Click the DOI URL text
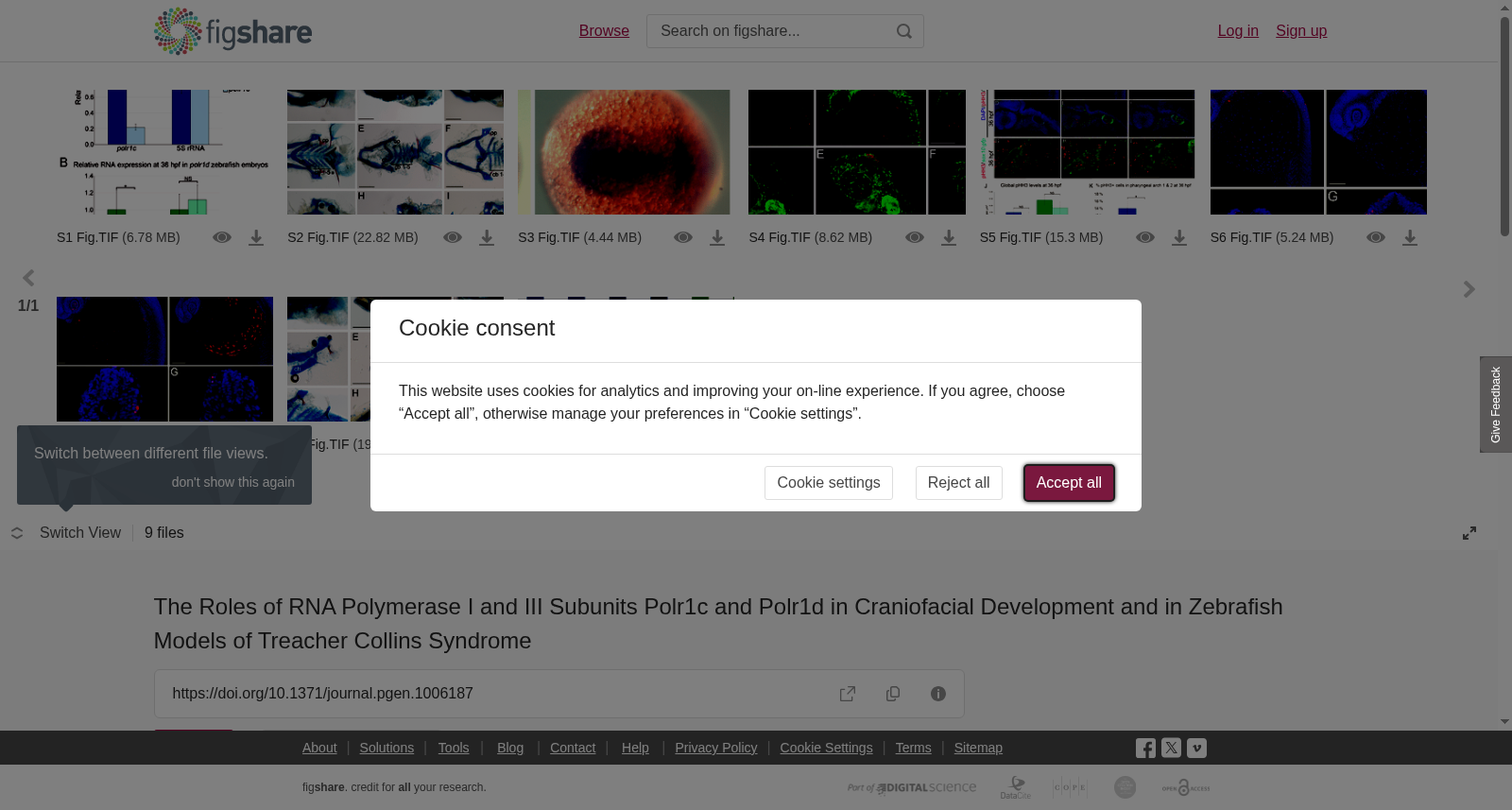The width and height of the screenshot is (1512, 810). 322,694
